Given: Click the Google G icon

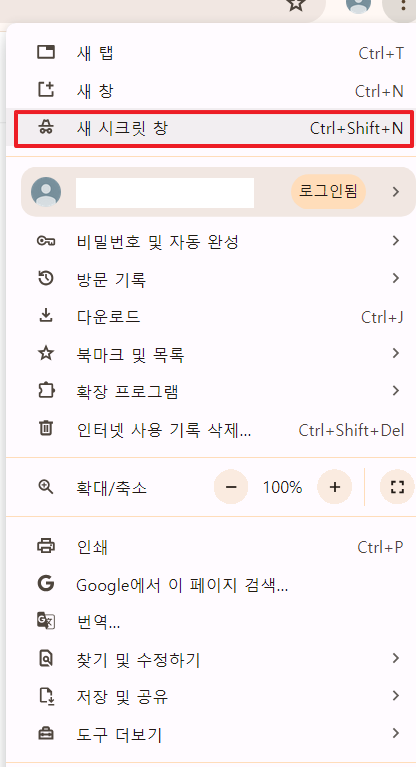Looking at the screenshot, I should 46,583.
